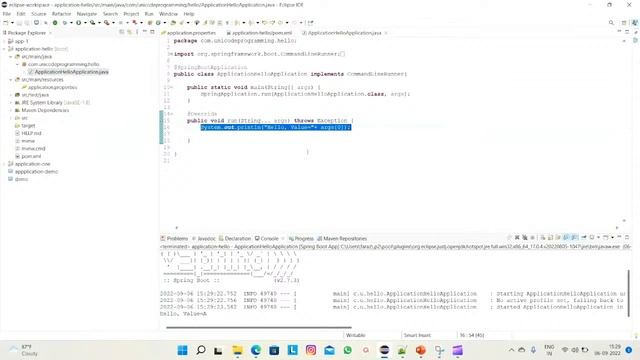Open the Run menu
640x360 pixels.
point(149,14)
